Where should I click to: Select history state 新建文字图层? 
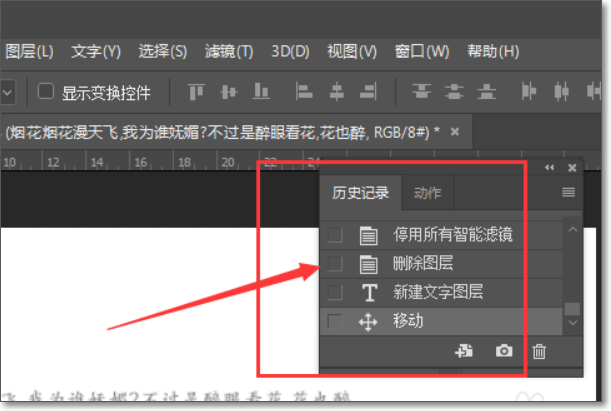(441, 292)
